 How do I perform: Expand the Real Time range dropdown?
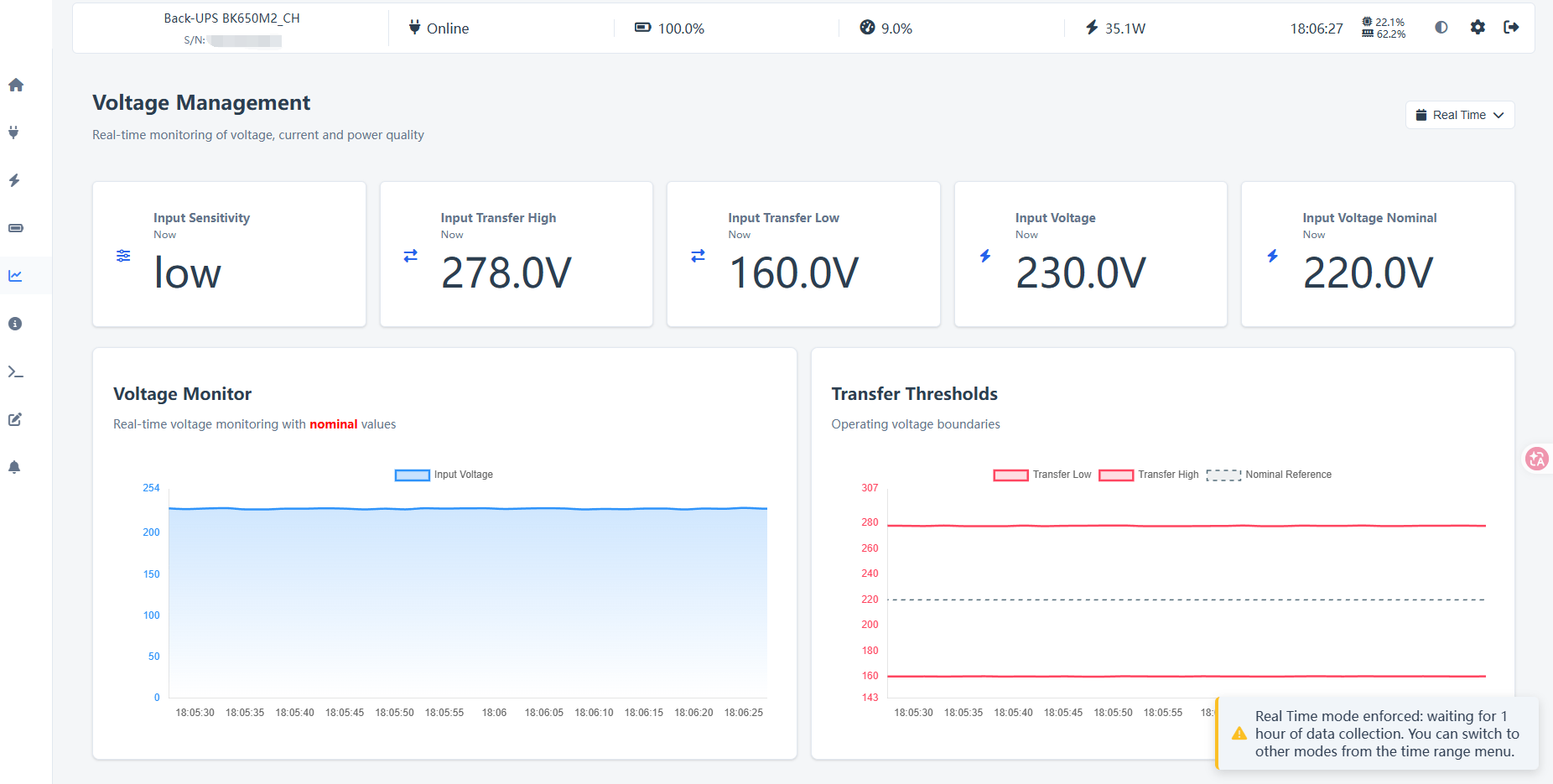(x=1460, y=115)
